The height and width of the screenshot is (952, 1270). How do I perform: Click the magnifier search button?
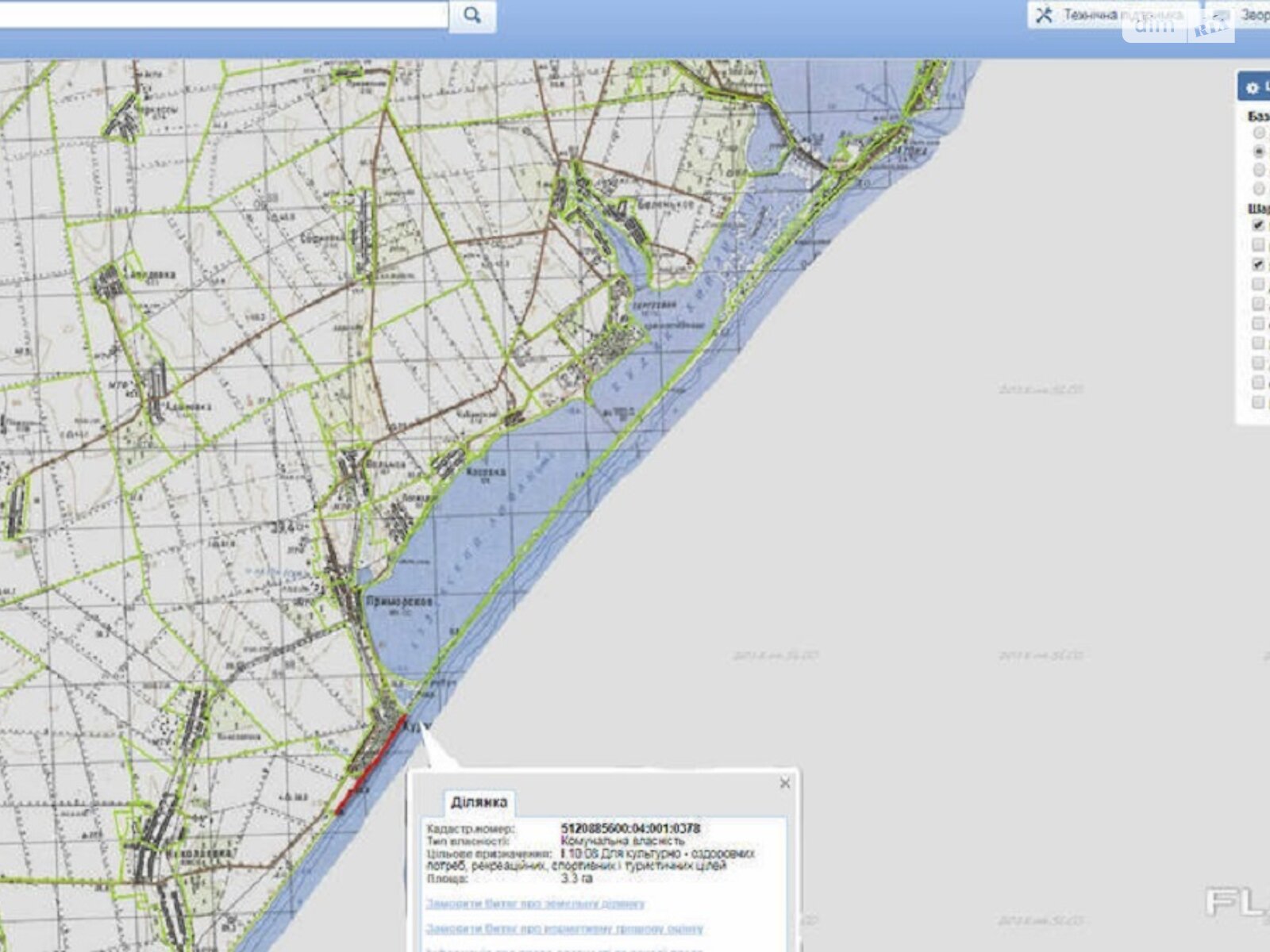click(x=472, y=15)
